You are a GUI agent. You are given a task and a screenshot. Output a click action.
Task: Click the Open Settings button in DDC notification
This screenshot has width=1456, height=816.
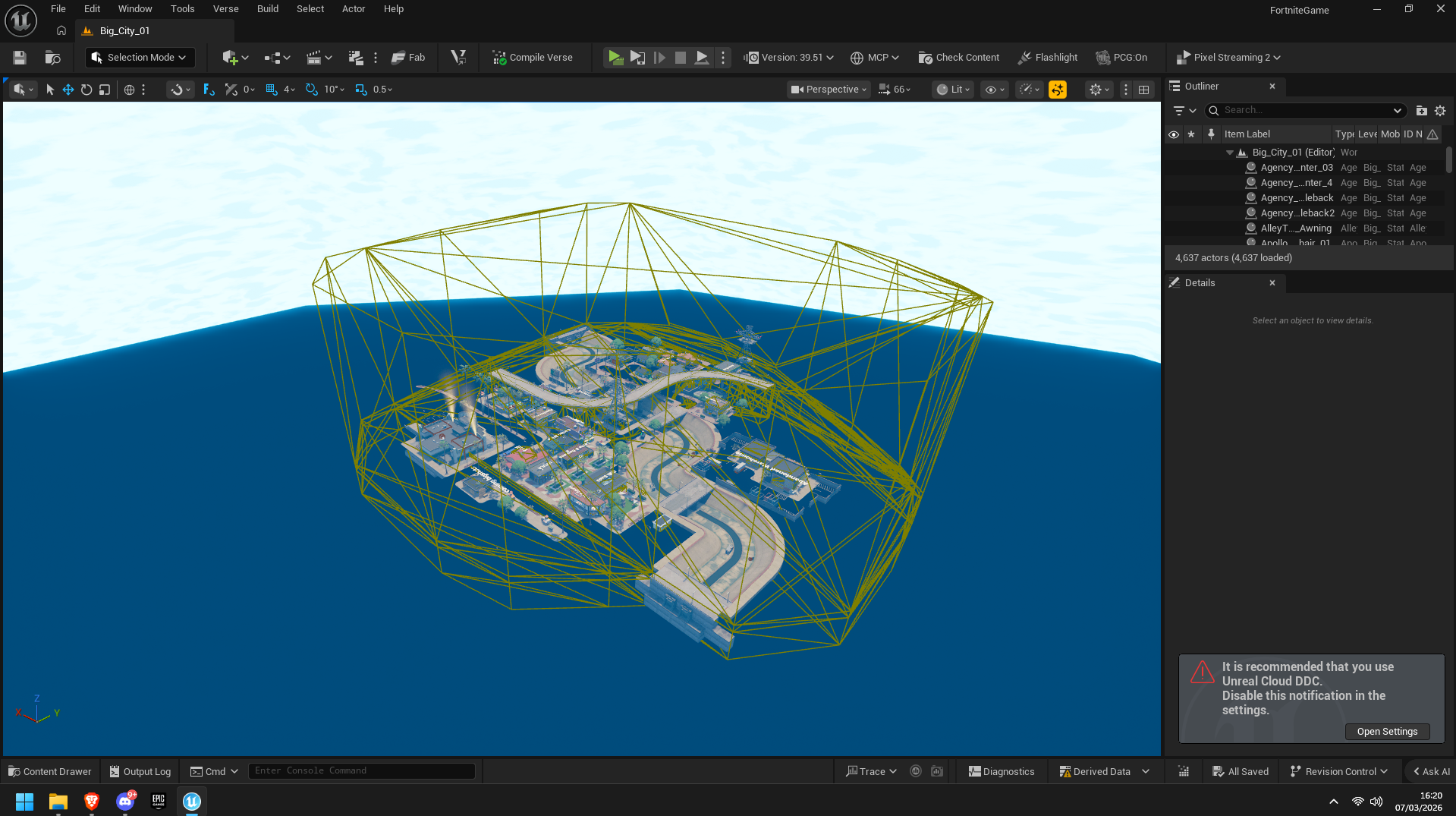coord(1387,731)
